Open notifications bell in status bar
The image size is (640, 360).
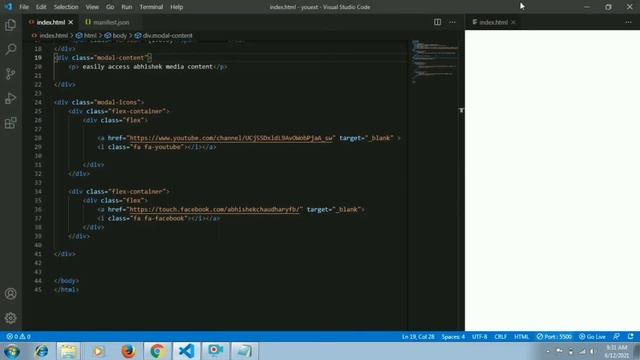pyautogui.click(x=631, y=337)
